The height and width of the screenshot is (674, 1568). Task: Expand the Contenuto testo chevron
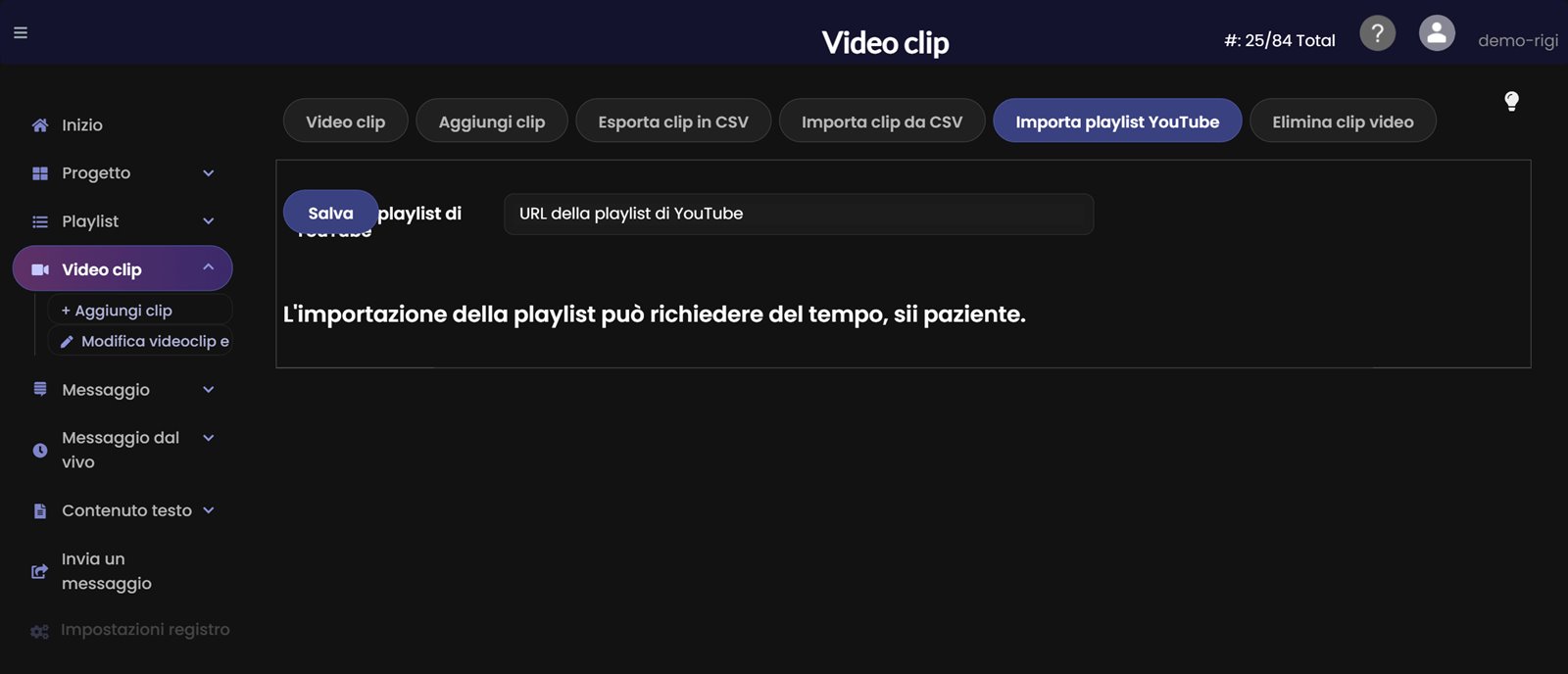pos(208,510)
